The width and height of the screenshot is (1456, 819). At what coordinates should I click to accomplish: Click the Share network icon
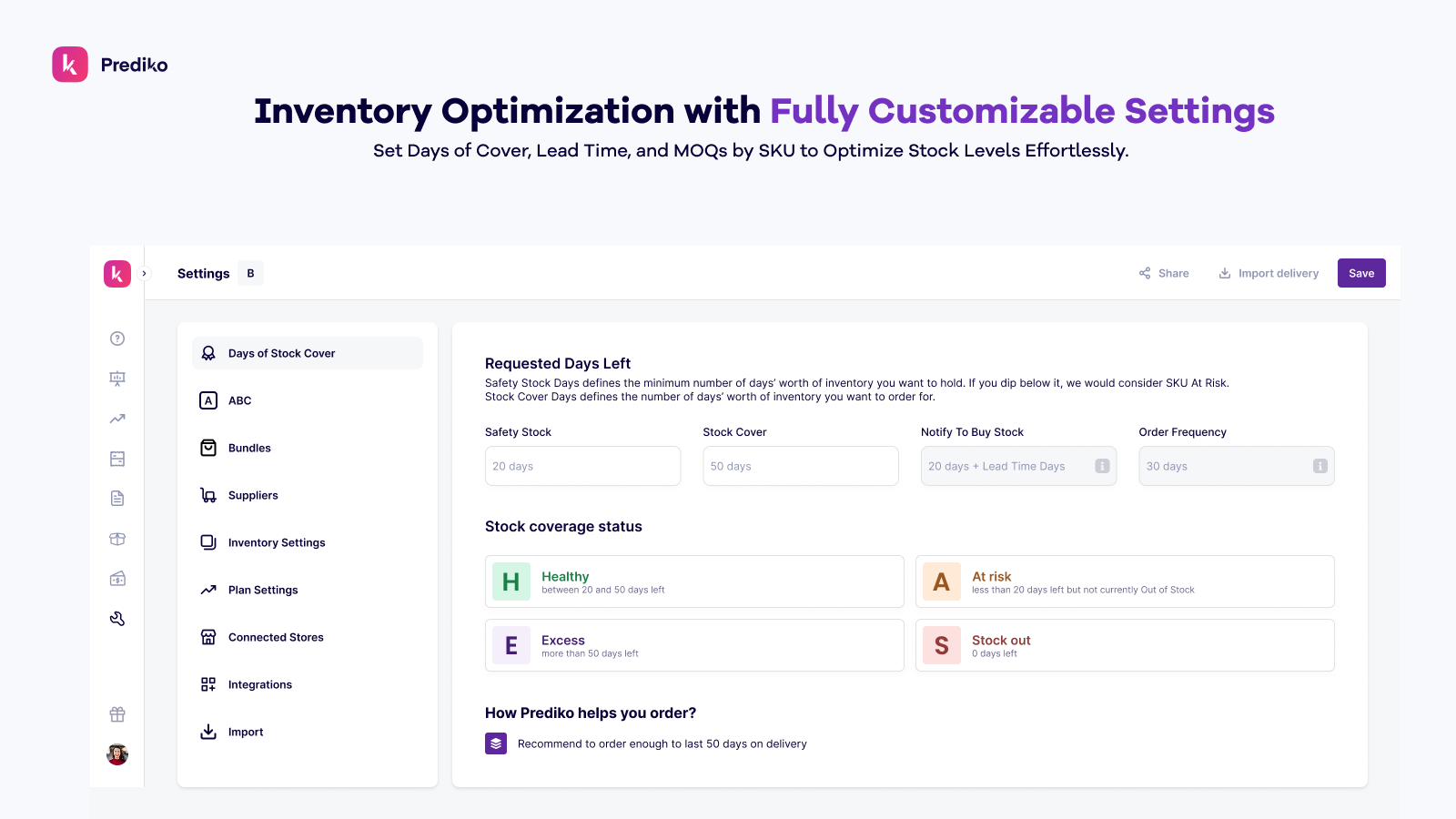point(1145,273)
